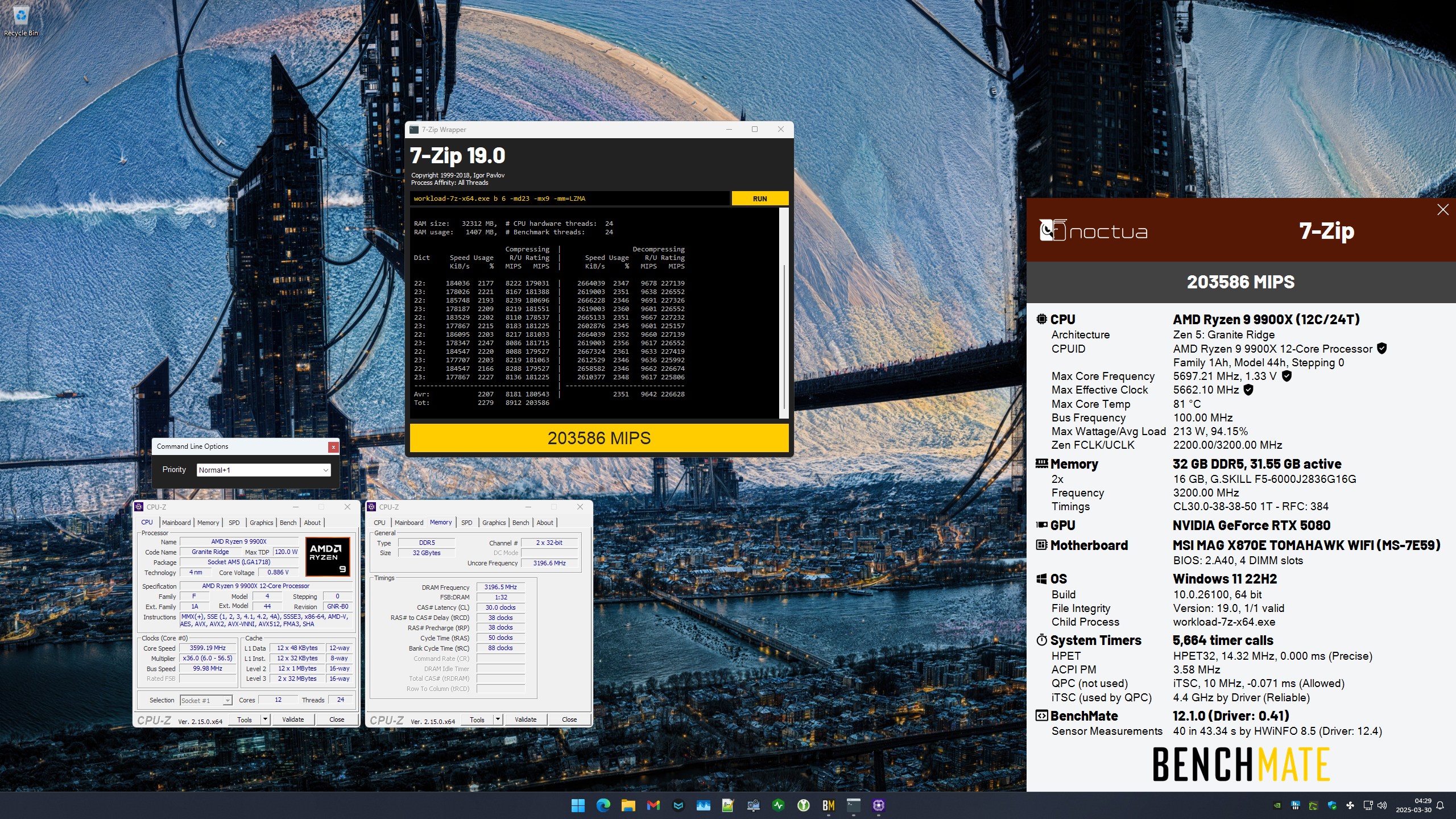Viewport: 1456px width, 819px height.
Task: Click the yellow RUN button in 7-Zip Wrapper
Action: click(760, 198)
